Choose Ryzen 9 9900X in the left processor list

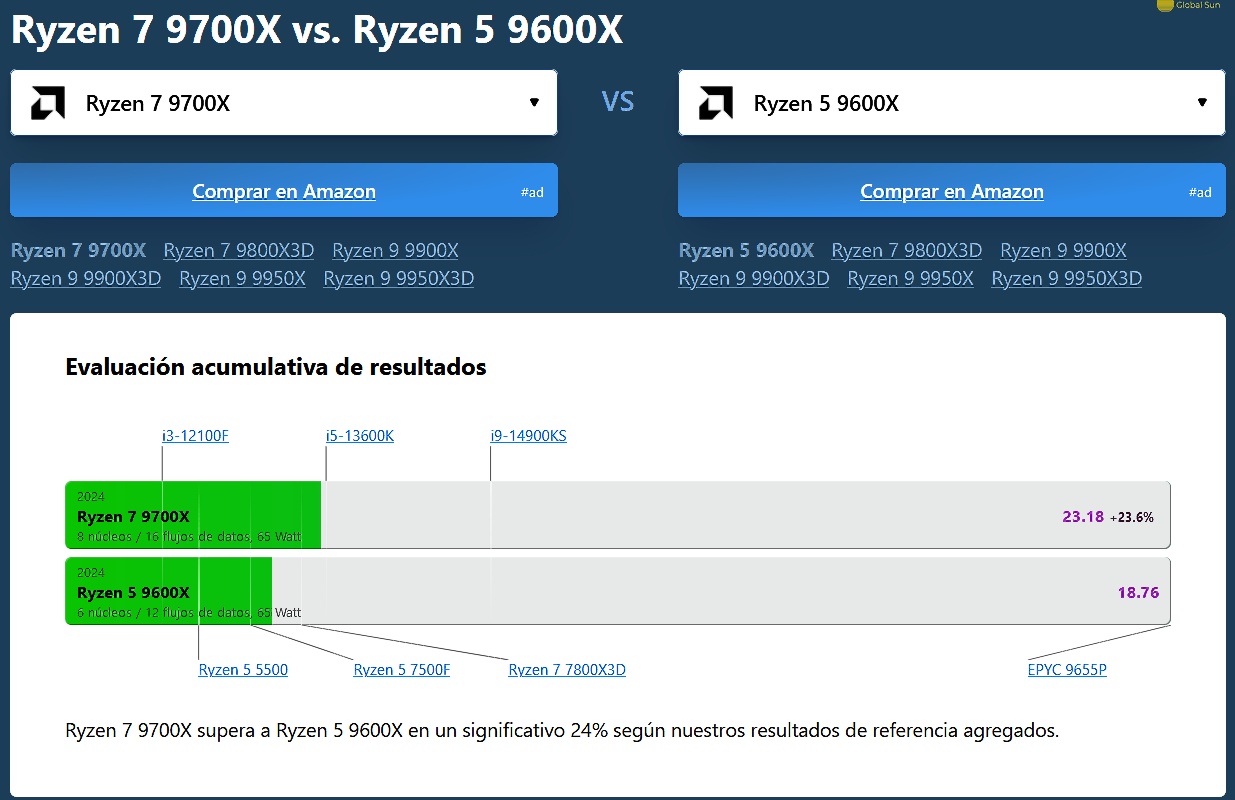(395, 250)
